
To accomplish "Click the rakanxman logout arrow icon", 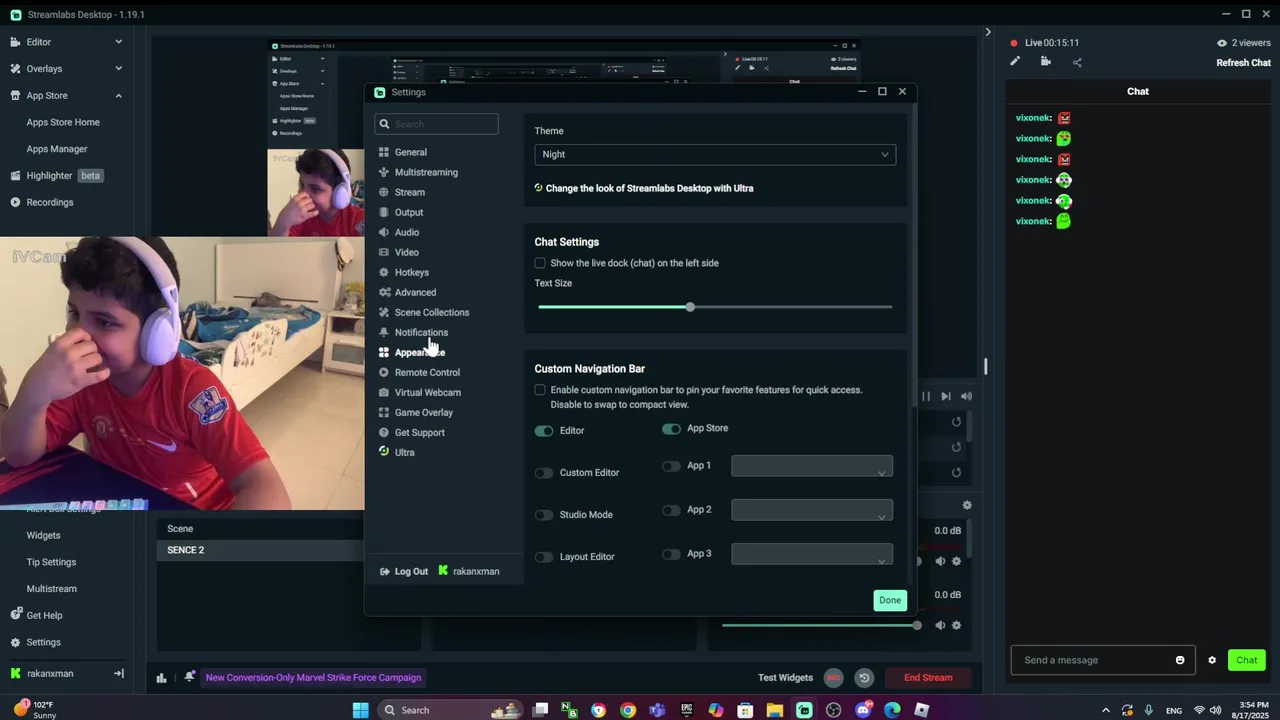I will pos(118,674).
